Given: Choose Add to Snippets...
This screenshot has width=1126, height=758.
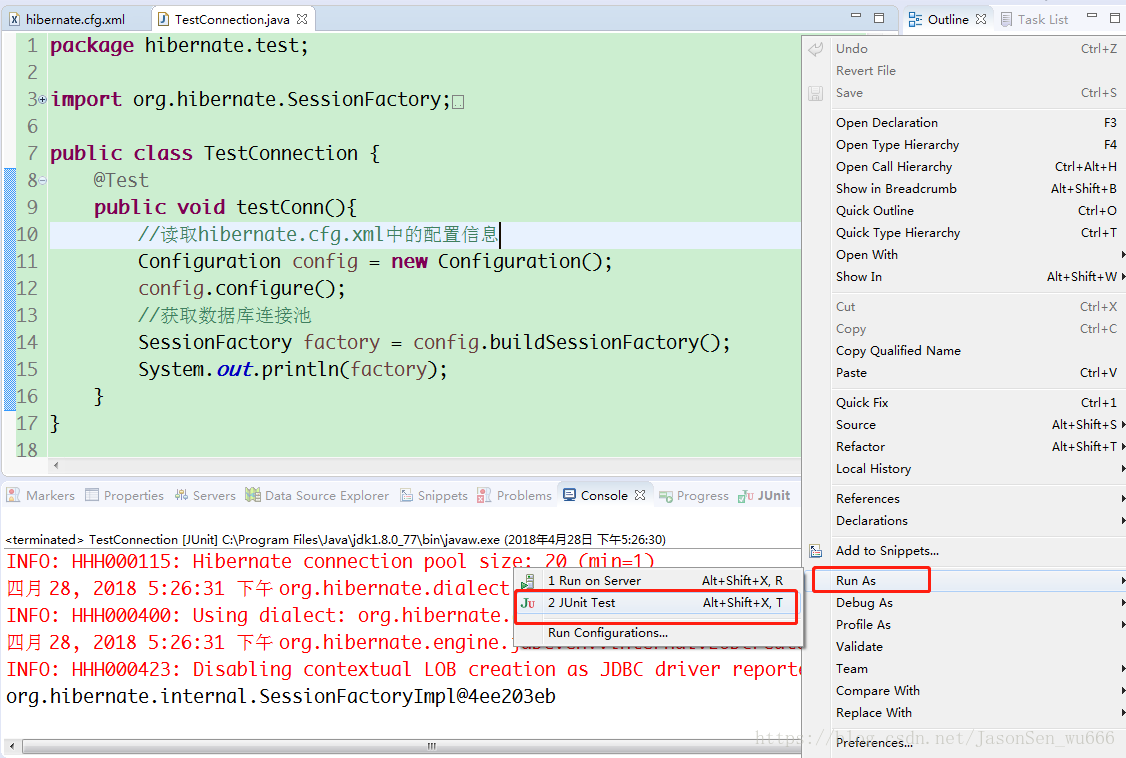Looking at the screenshot, I should pos(963,551).
